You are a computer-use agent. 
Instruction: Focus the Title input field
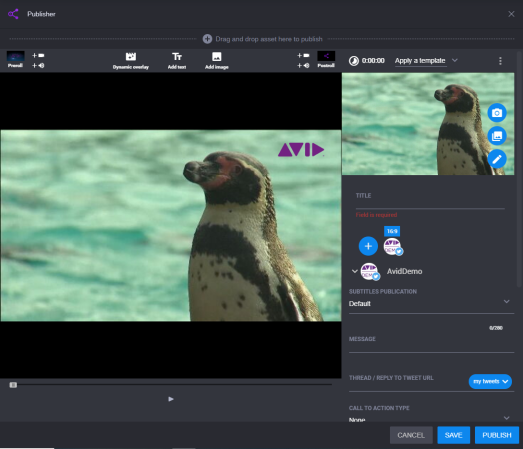coord(430,200)
